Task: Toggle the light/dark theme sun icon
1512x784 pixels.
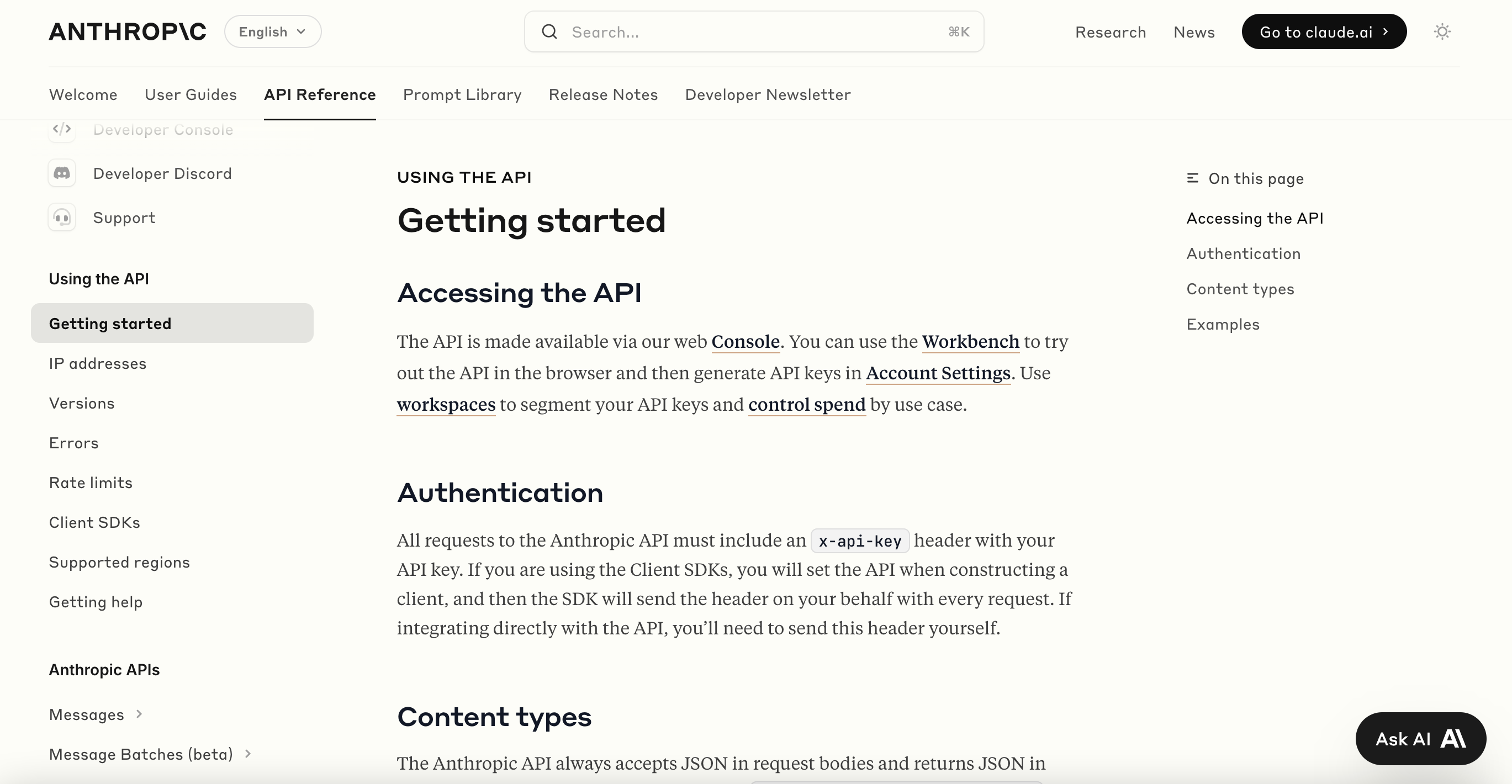Action: click(1442, 31)
